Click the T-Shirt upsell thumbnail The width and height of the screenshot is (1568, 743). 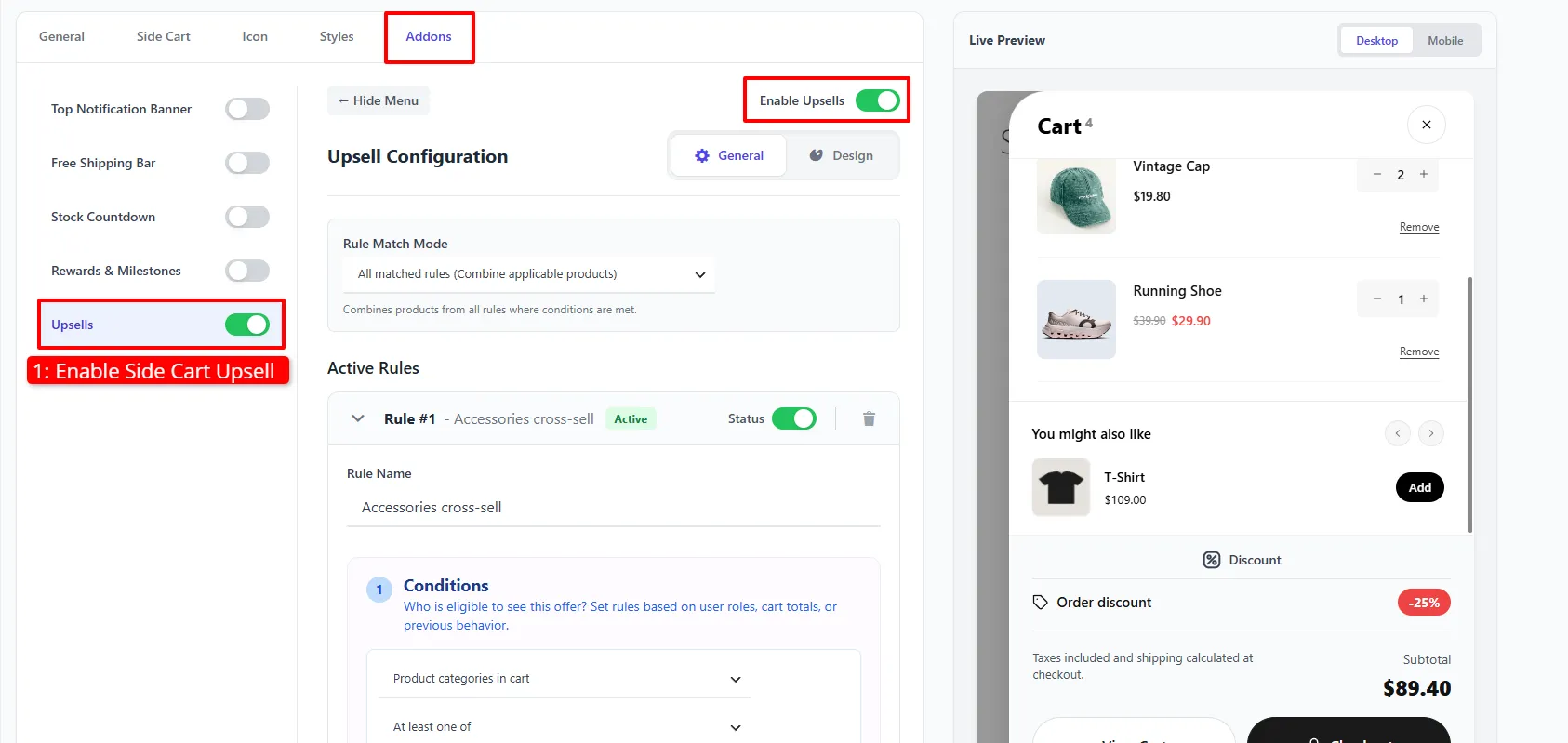pyautogui.click(x=1061, y=487)
